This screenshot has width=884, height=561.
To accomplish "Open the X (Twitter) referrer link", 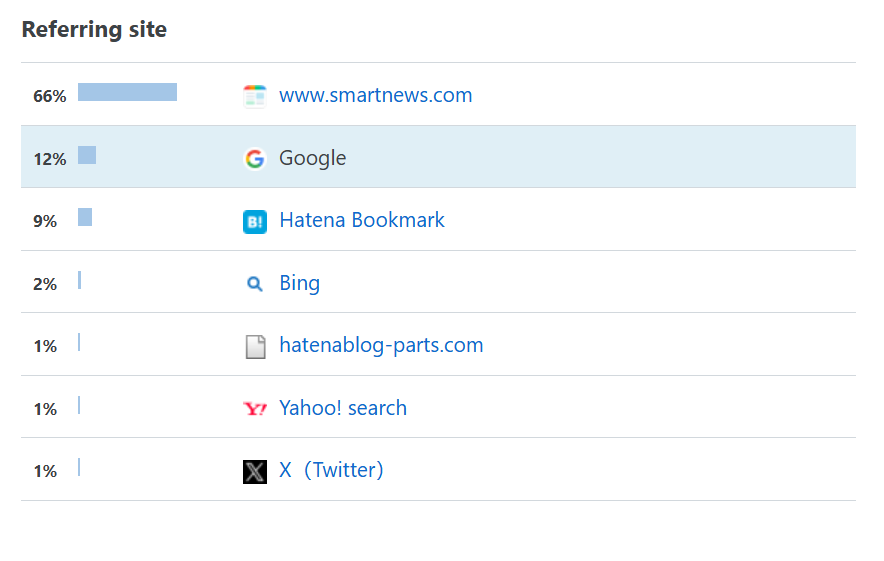I will tap(331, 470).
